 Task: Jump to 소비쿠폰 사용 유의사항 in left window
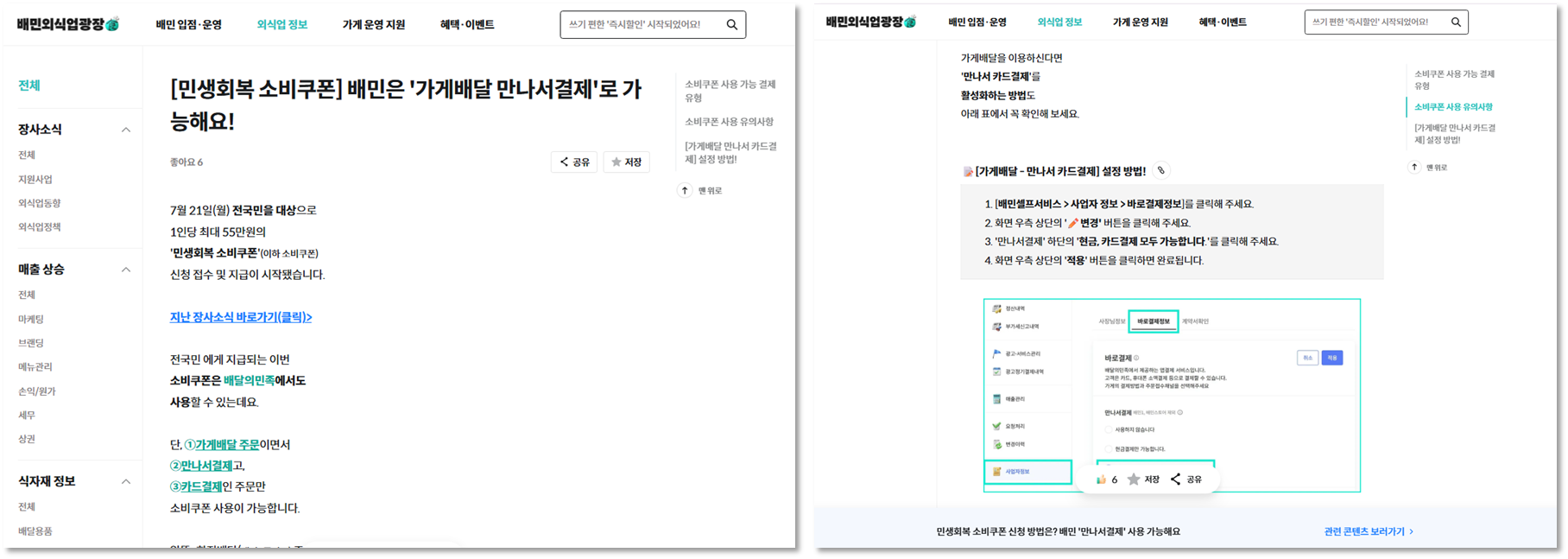pos(730,122)
